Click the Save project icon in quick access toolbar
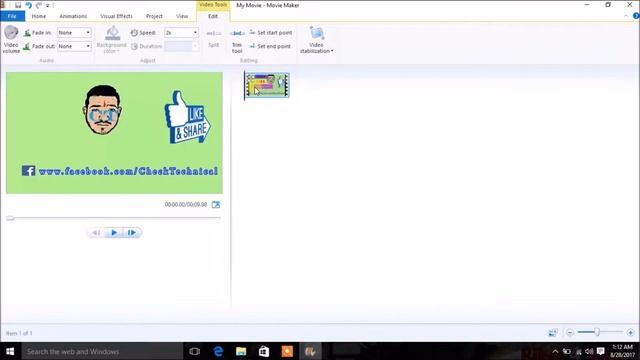640x360 pixels. 18,5
